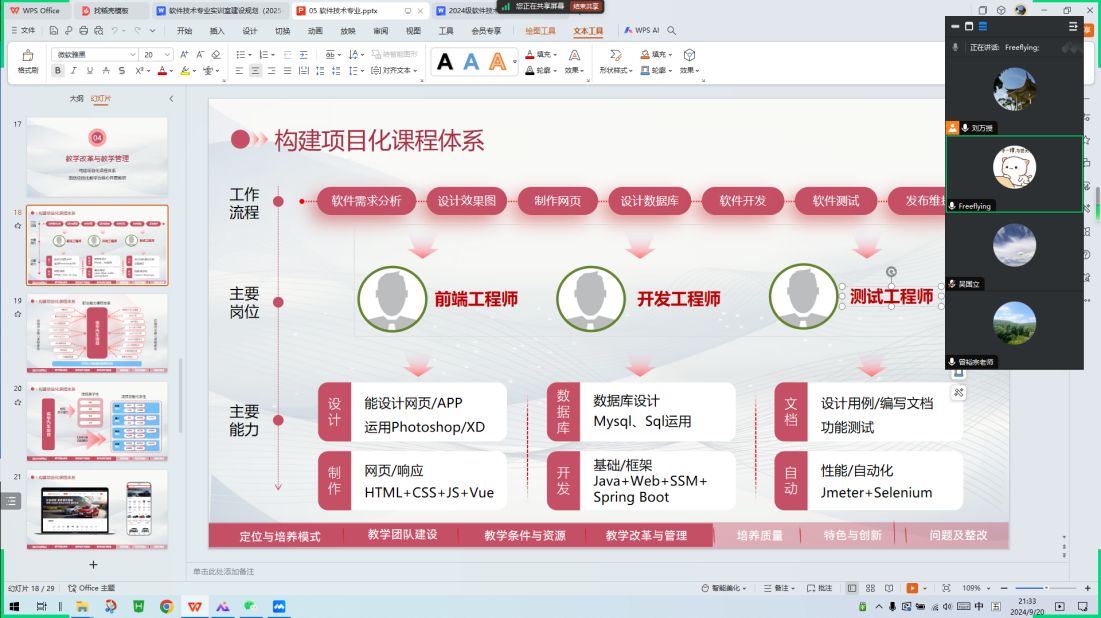1101x618 pixels.
Task: Switch to the 动画 ribbon tab
Action: point(315,30)
